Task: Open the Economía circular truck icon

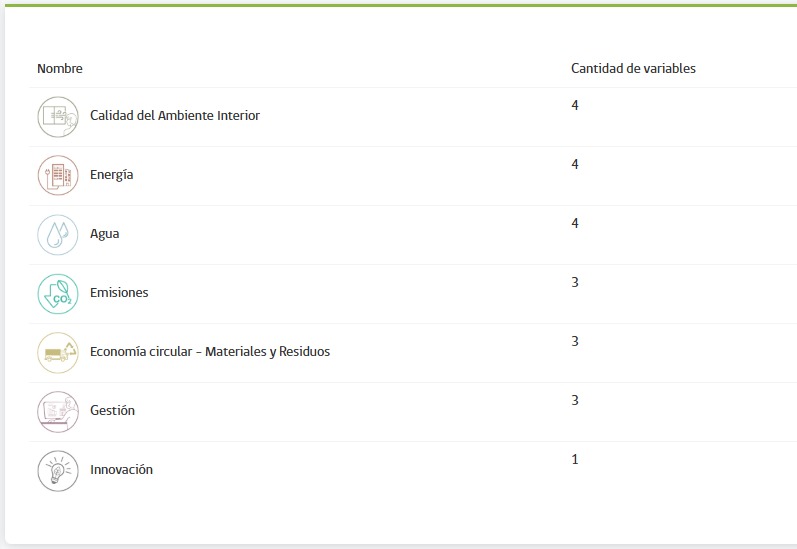Action: click(57, 352)
